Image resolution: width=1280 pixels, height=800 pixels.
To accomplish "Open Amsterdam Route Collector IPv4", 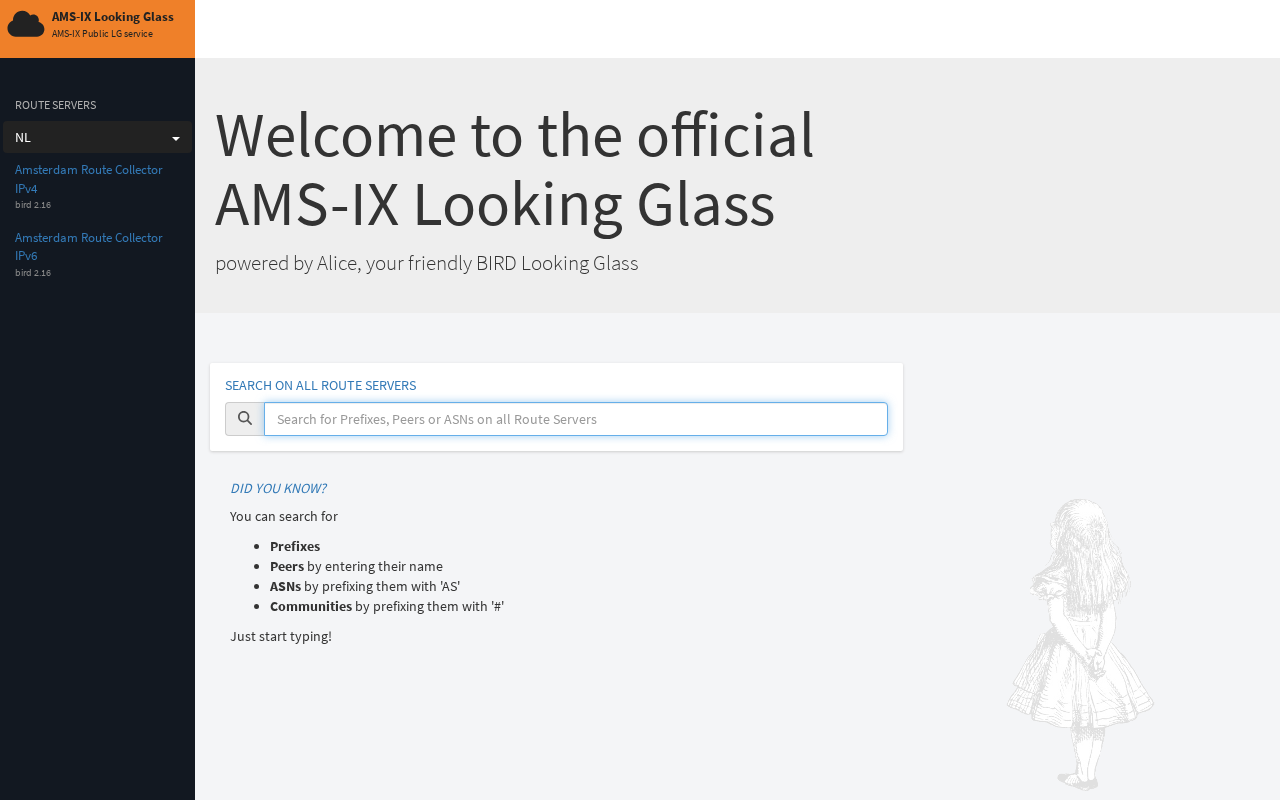I will pos(88,179).
